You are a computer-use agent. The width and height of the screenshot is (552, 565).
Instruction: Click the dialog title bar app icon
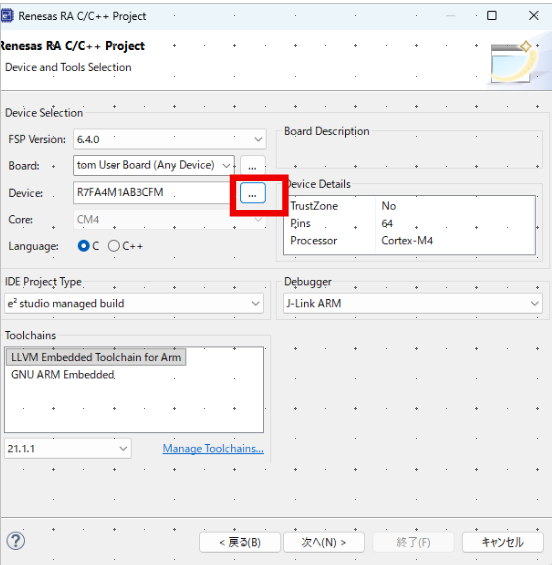click(x=7, y=16)
